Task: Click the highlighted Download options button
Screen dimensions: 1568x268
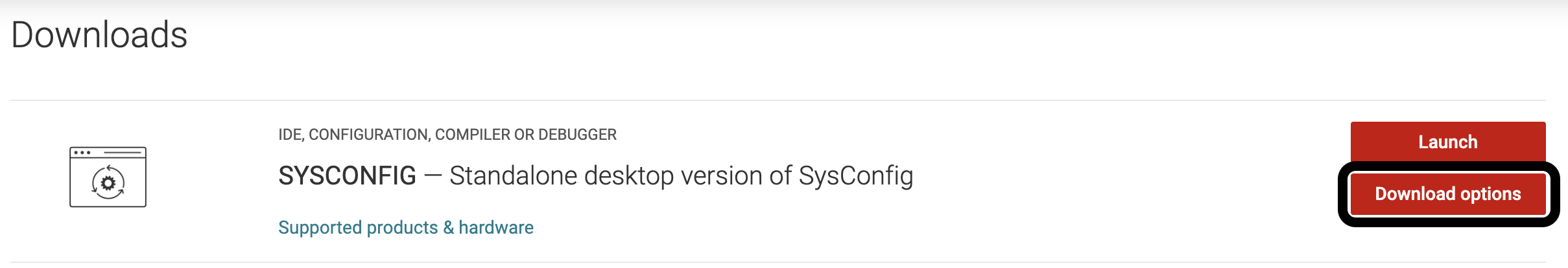Action: 1447,194
